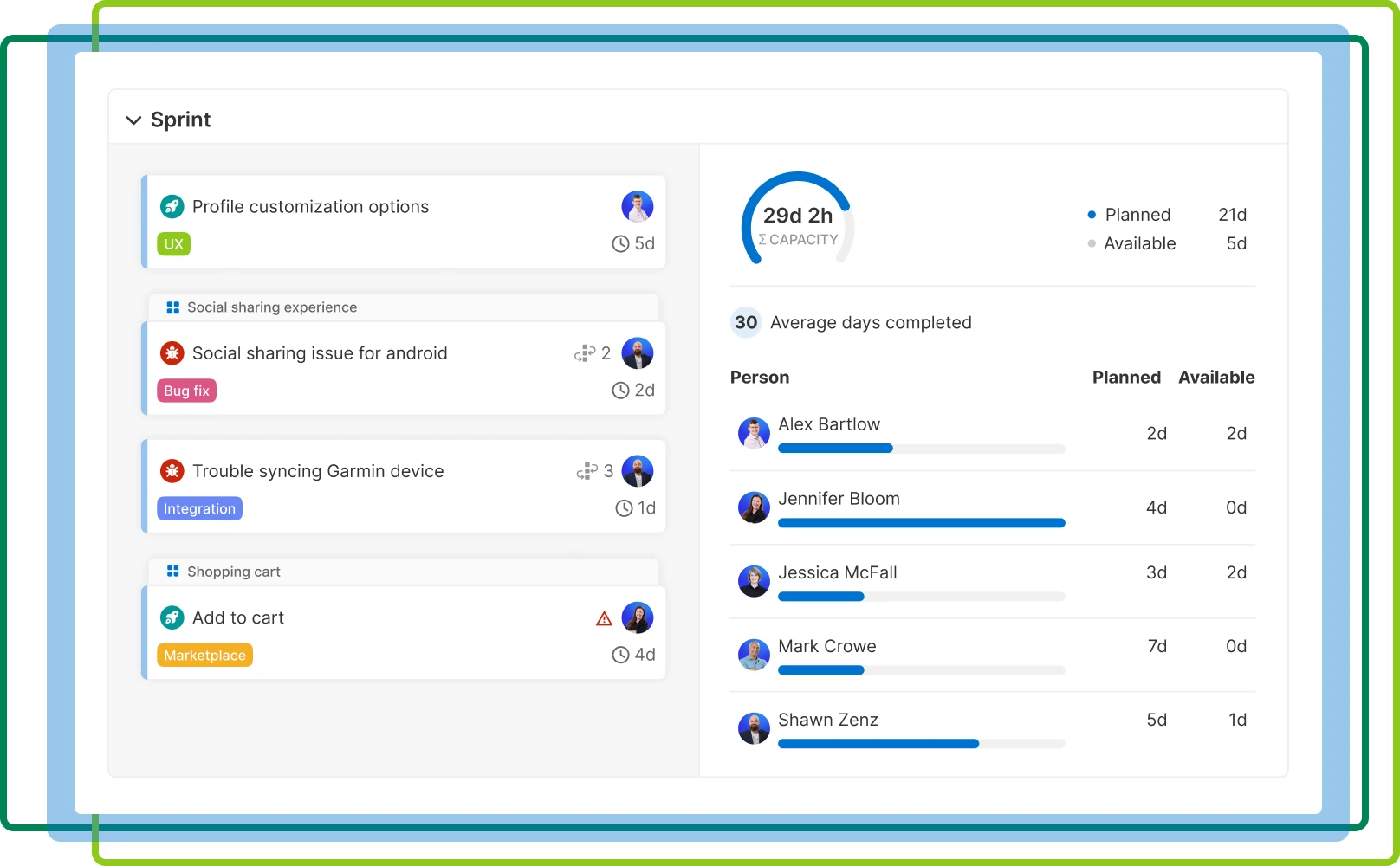Click the subtask icon showing 3 on Garmin task

587,470
